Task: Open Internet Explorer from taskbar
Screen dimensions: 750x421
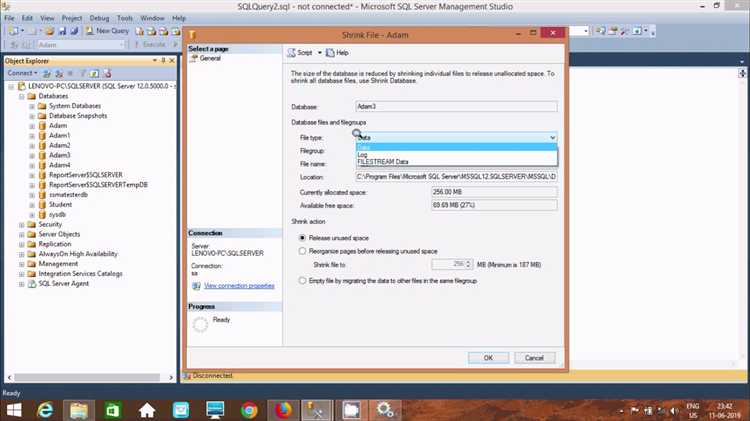Action: 45,410
